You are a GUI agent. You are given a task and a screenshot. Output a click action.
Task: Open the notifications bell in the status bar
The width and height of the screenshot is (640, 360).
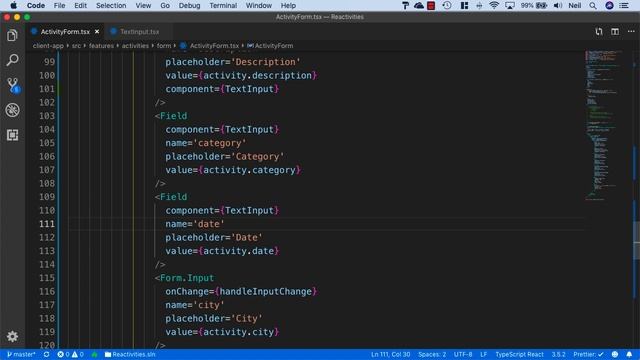(x=629, y=354)
